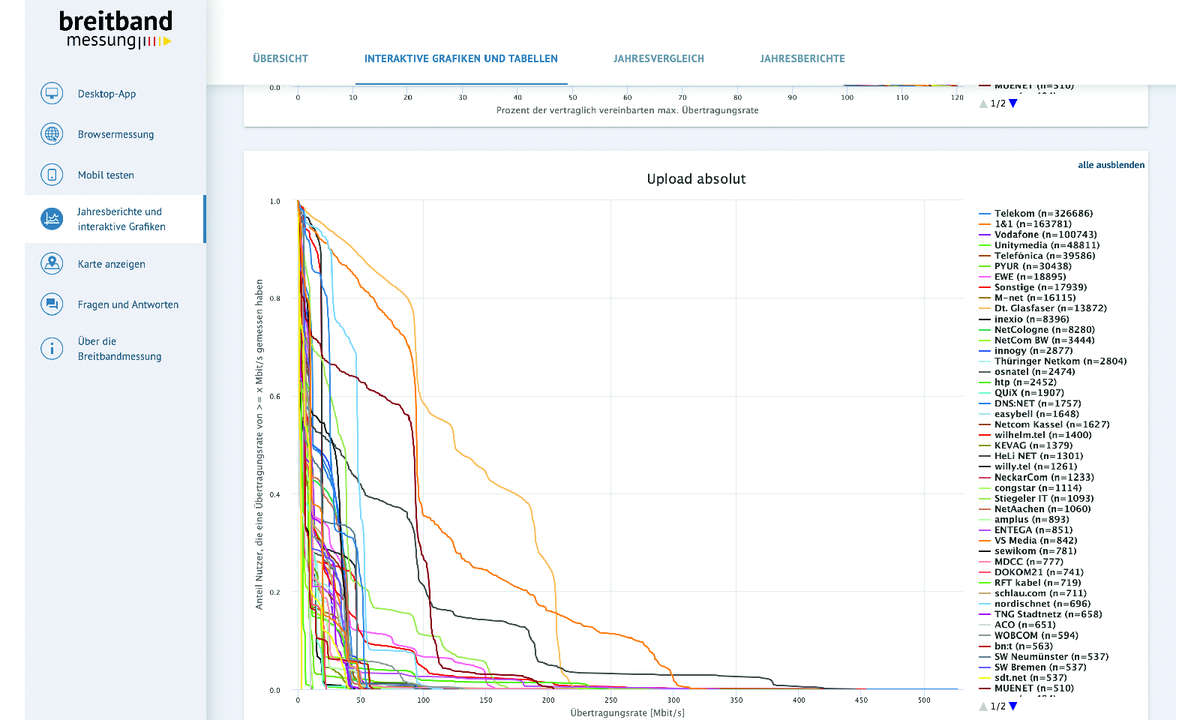Image resolution: width=1200 pixels, height=720 pixels.
Task: Open Fragen und Antworten sidebar link
Action: [x=128, y=304]
